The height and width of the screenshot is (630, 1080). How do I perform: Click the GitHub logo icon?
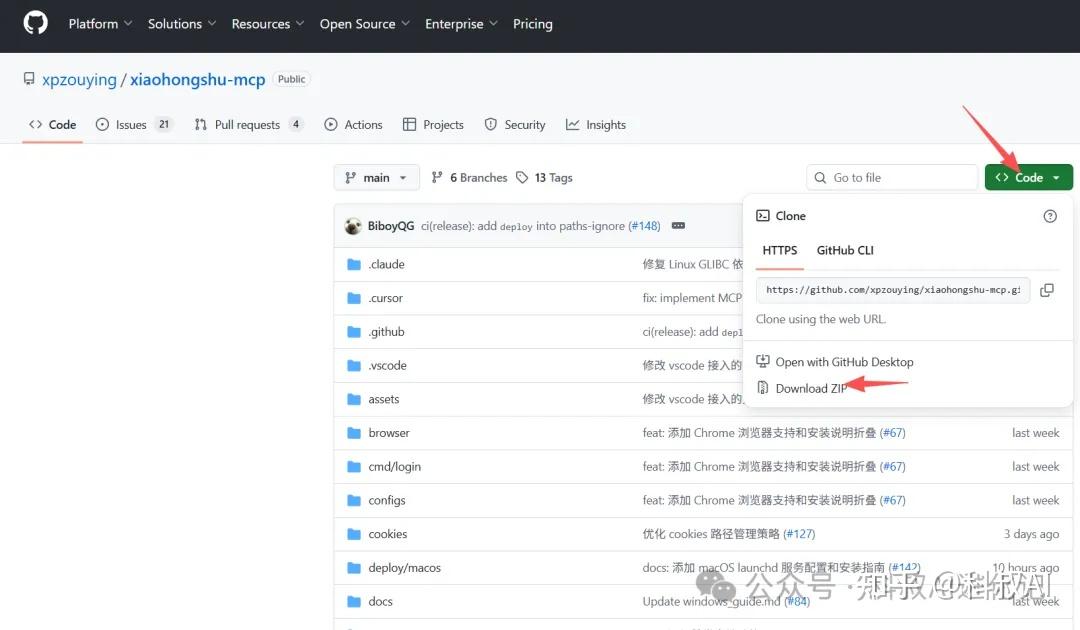point(35,23)
